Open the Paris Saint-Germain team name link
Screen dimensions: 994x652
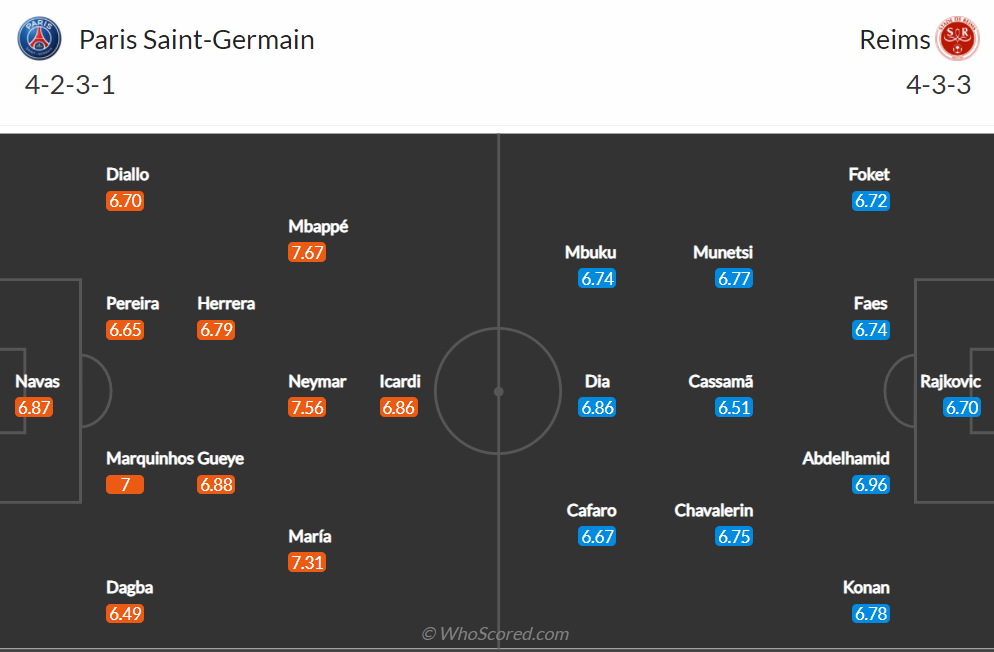point(197,40)
